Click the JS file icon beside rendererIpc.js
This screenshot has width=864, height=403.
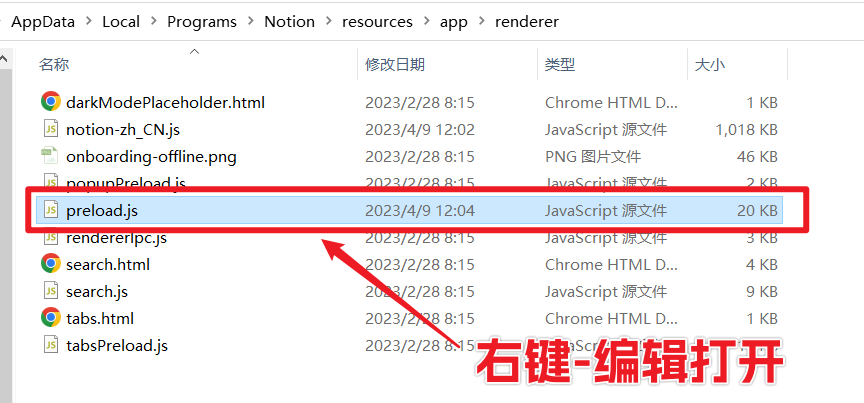51,238
